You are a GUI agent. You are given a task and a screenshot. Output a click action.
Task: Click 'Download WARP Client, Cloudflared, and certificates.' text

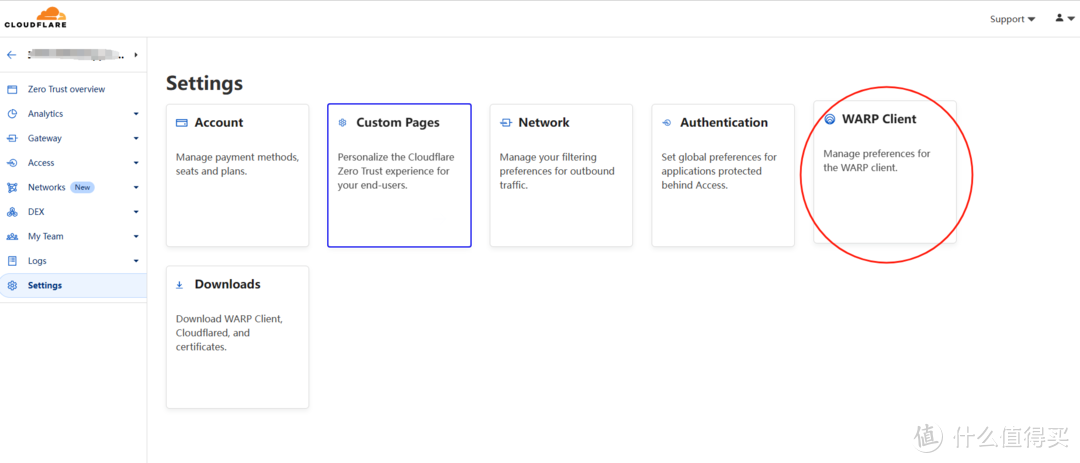pos(229,333)
